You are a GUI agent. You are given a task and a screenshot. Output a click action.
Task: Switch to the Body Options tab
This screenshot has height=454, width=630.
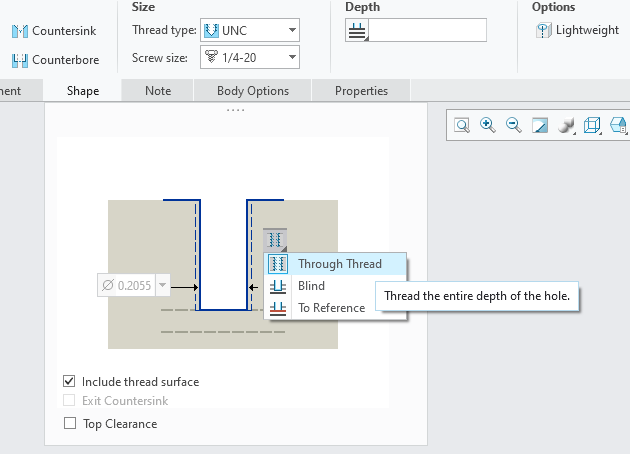coord(253,91)
